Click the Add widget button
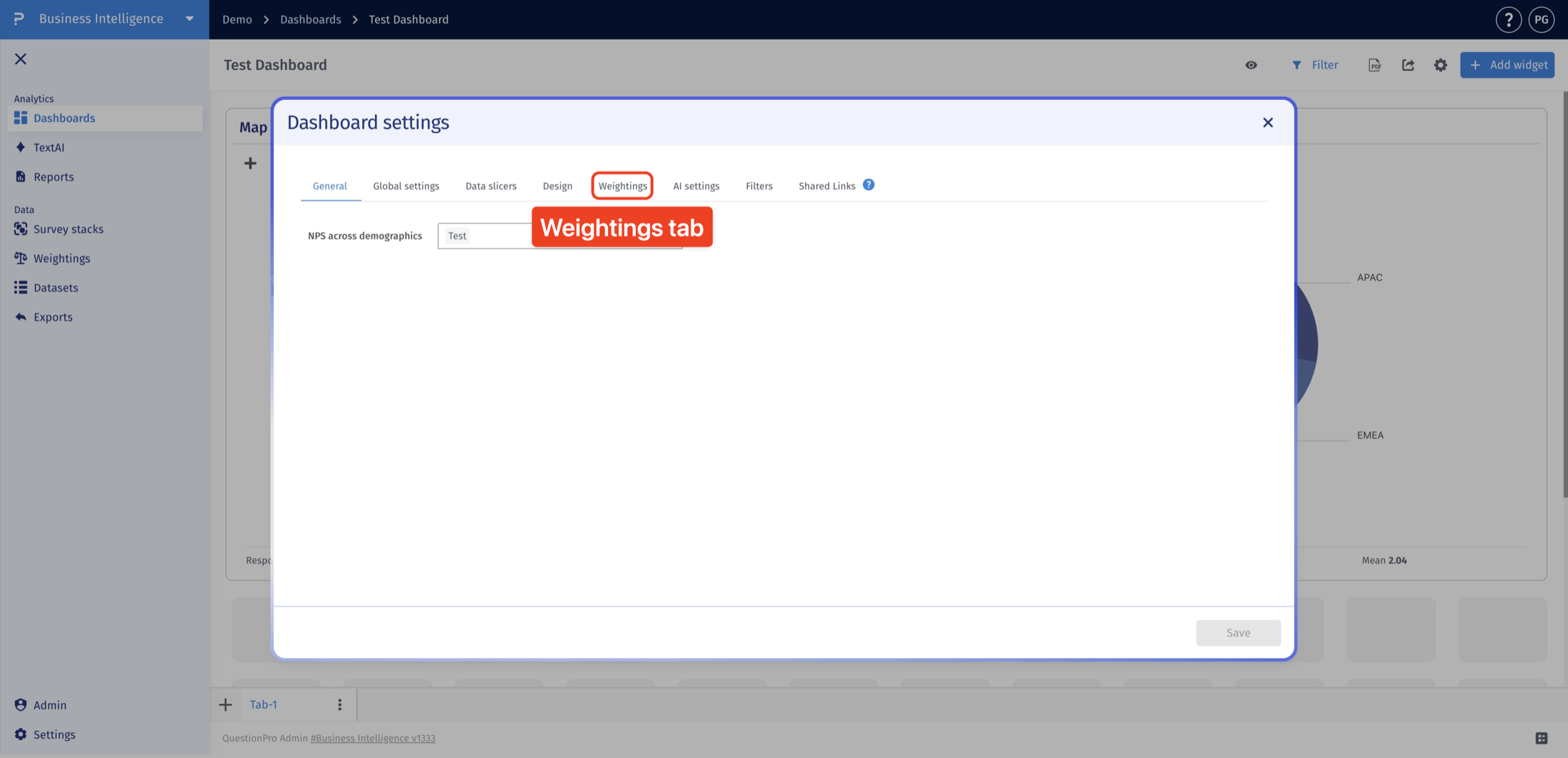Image resolution: width=1568 pixels, height=758 pixels. 1507,65
